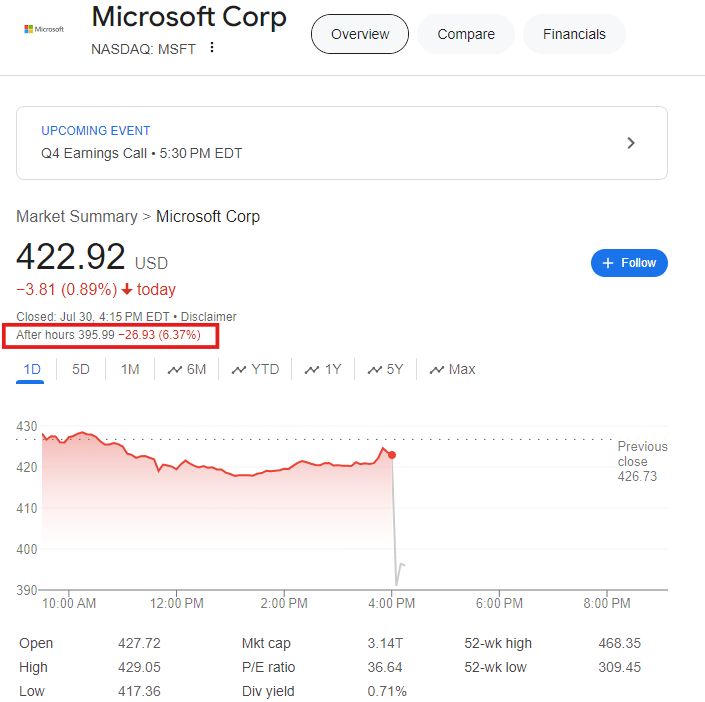Click the red closing price dot on chart
The height and width of the screenshot is (702, 705).
coord(392,455)
